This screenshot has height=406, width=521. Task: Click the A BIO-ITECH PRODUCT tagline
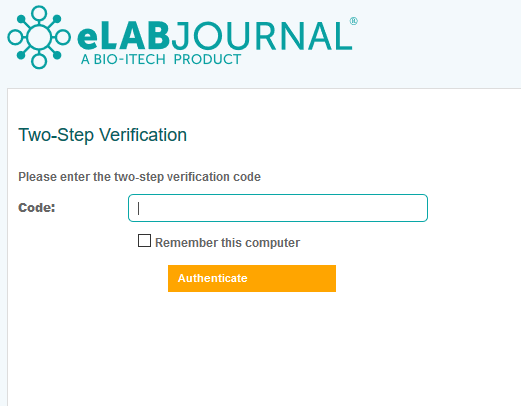(x=161, y=60)
